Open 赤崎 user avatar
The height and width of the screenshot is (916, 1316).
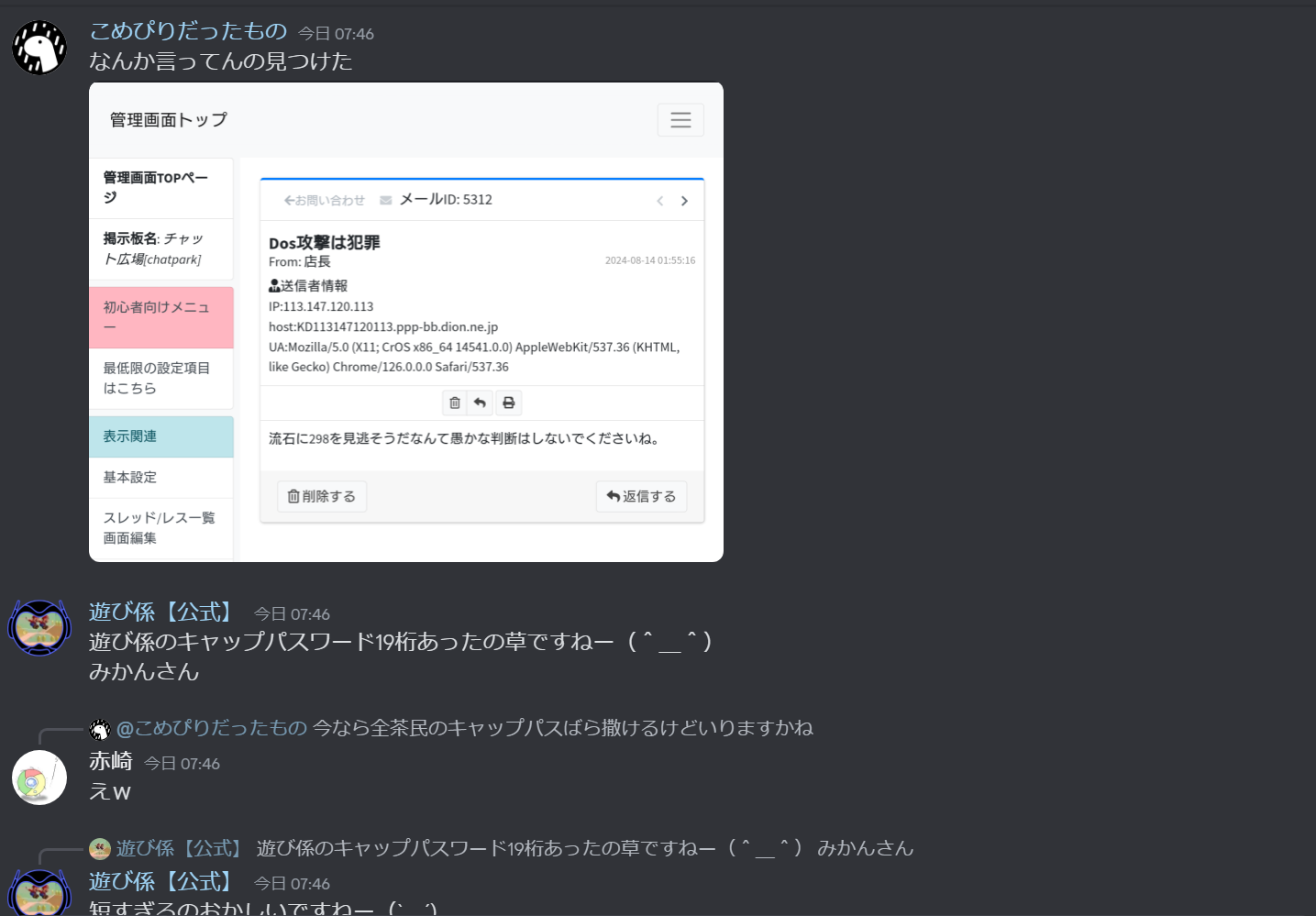coord(39,778)
